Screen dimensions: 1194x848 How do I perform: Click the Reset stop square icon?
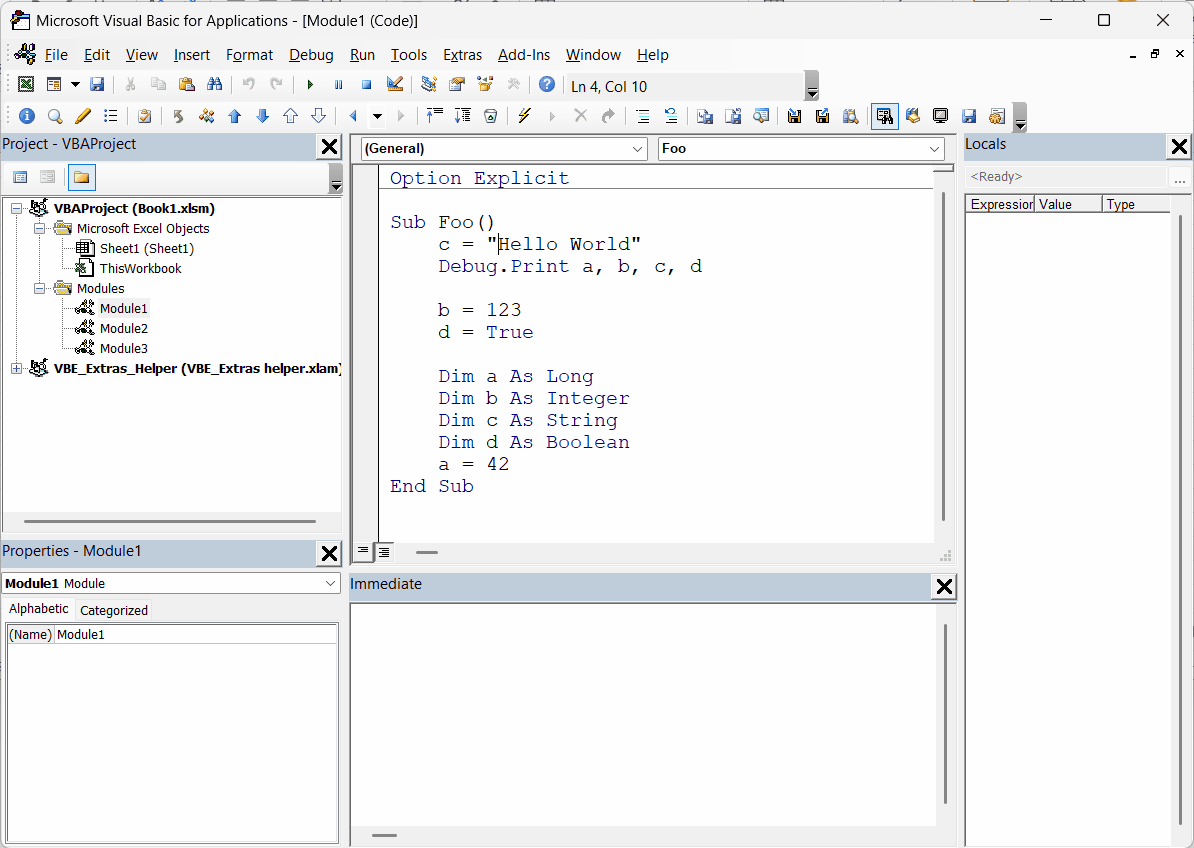(x=366, y=84)
